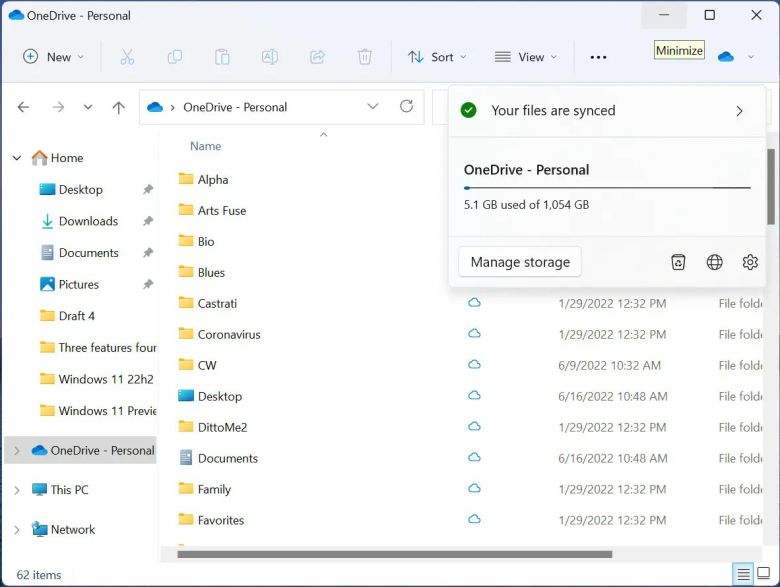The width and height of the screenshot is (780, 587).
Task: Open OneDrive settings gear icon
Action: click(x=750, y=262)
